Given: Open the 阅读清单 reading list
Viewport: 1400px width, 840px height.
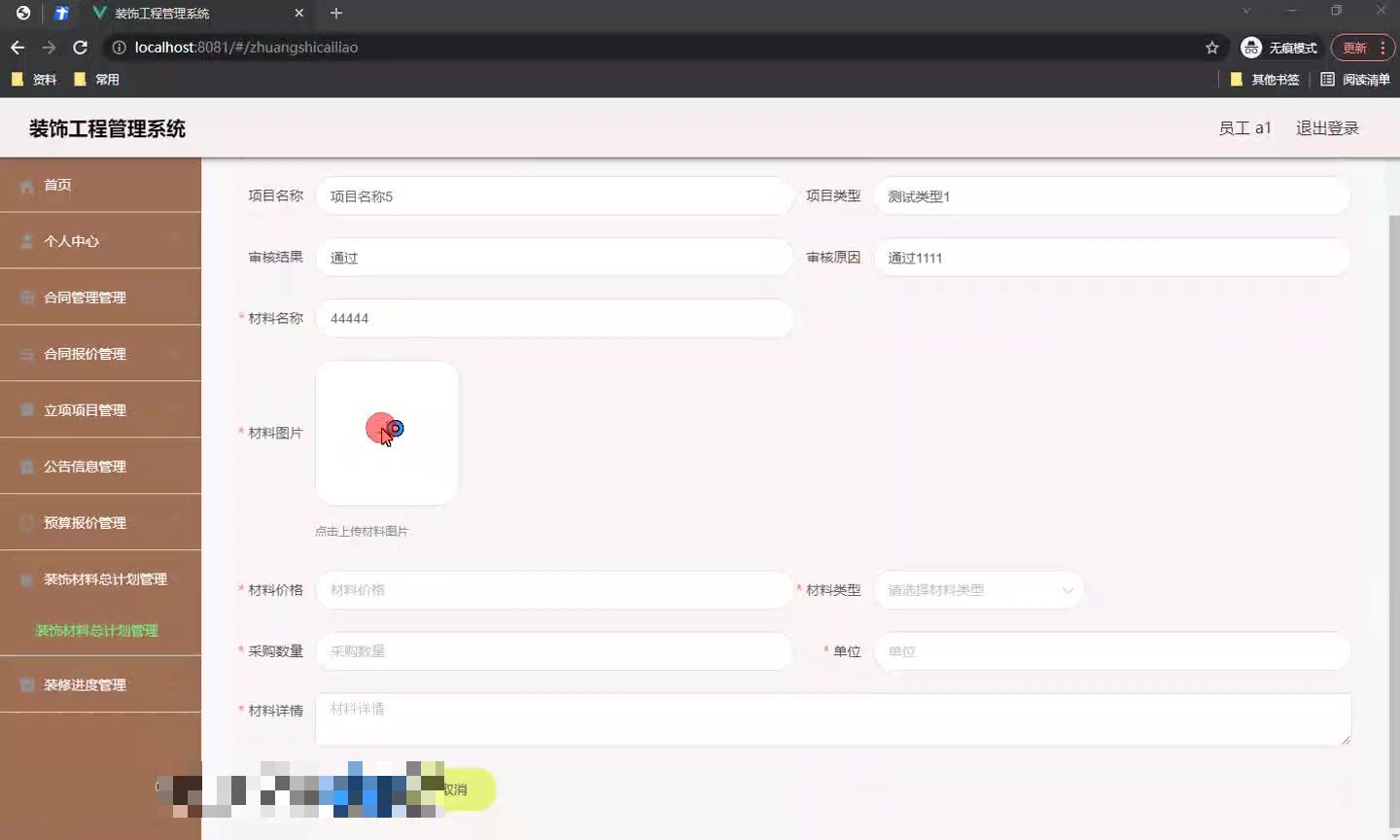Looking at the screenshot, I should pyautogui.click(x=1355, y=80).
